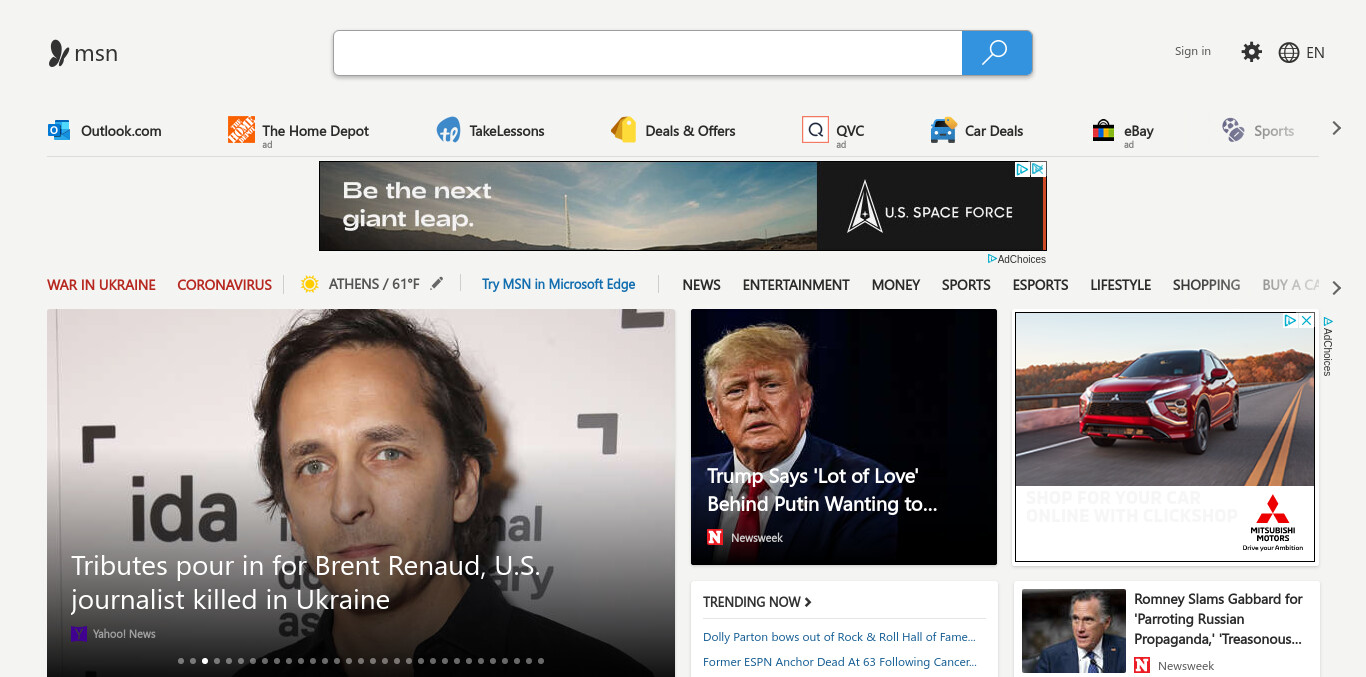Open Dolly Parton trending story
The width and height of the screenshot is (1366, 677).
pos(839,637)
